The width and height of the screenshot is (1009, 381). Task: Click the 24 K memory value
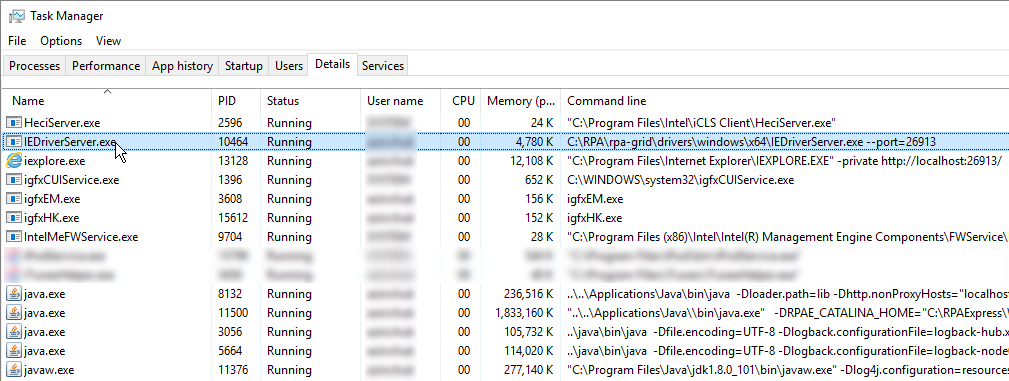pos(541,122)
